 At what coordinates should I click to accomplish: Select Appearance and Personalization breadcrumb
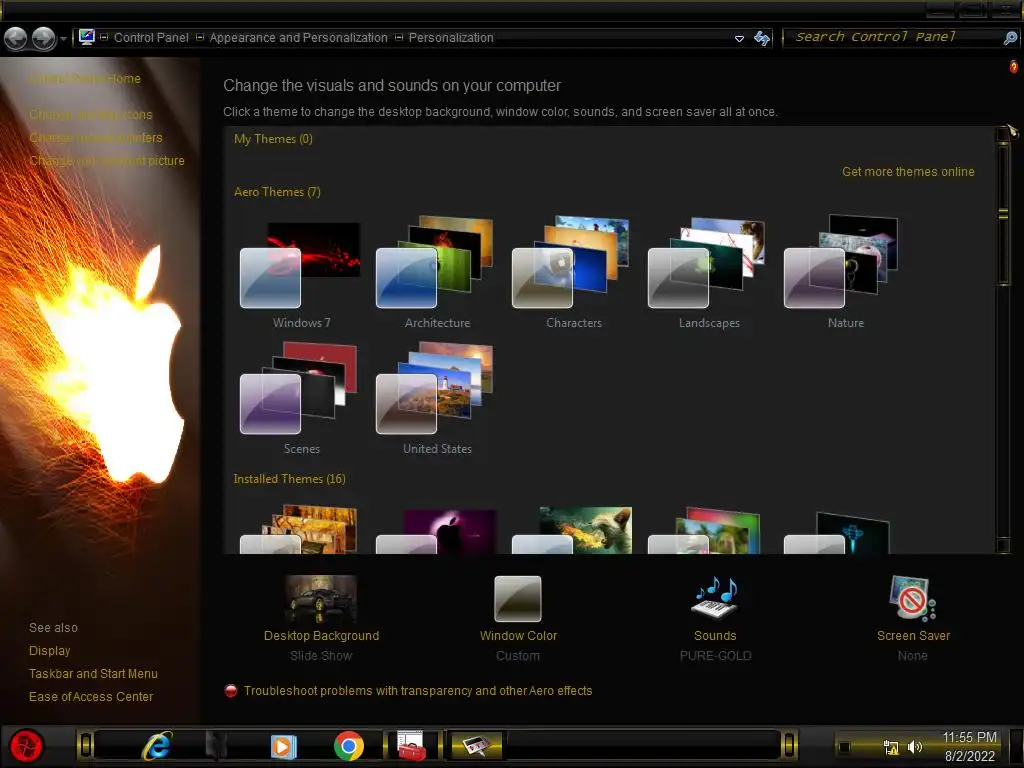(298, 38)
